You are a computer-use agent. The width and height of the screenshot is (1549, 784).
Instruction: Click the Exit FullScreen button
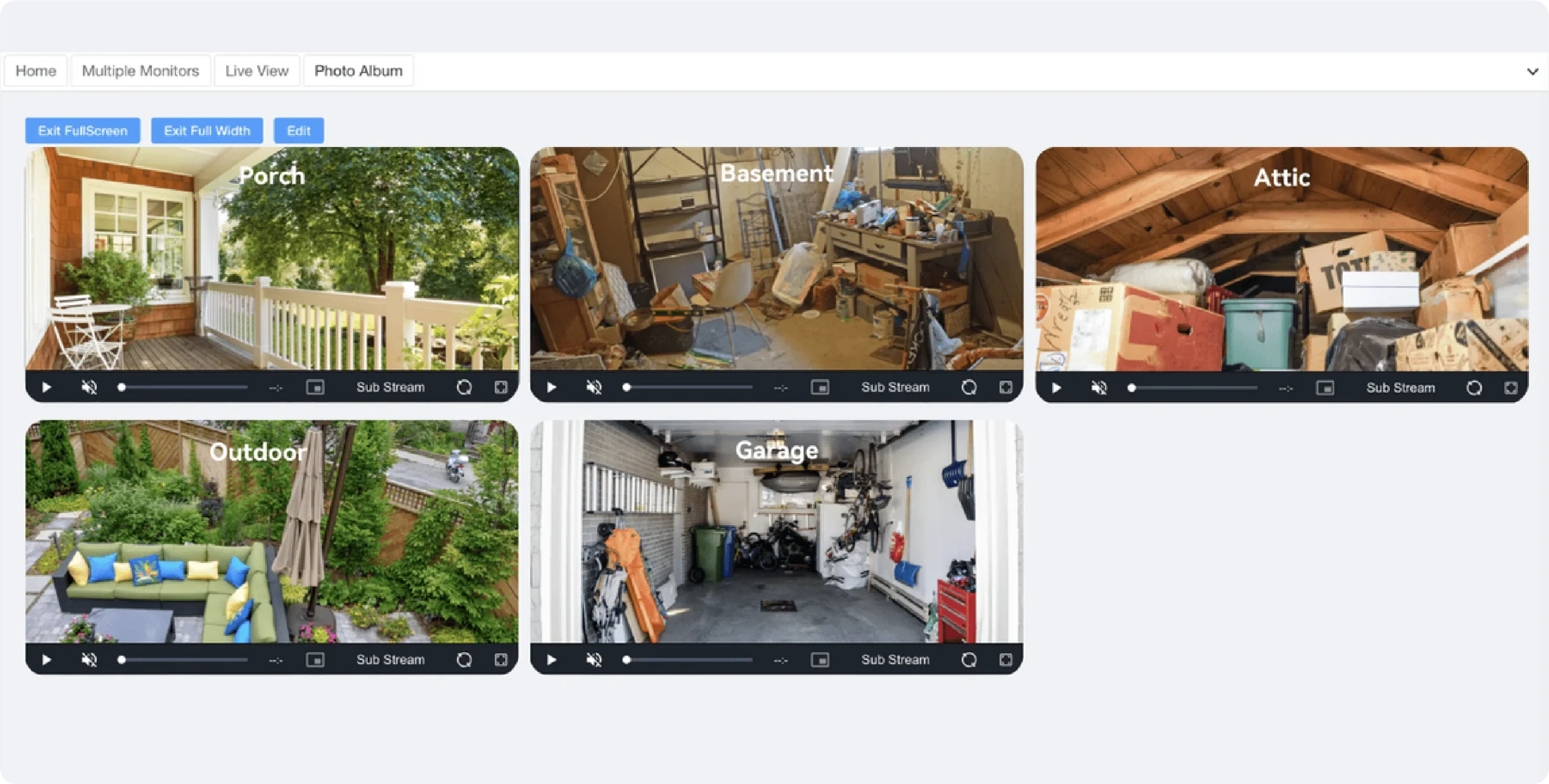click(x=83, y=131)
